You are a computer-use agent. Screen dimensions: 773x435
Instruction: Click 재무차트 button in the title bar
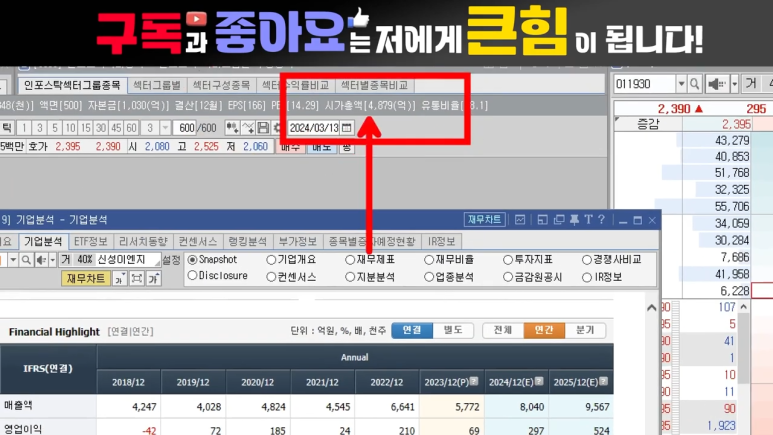tap(485, 219)
